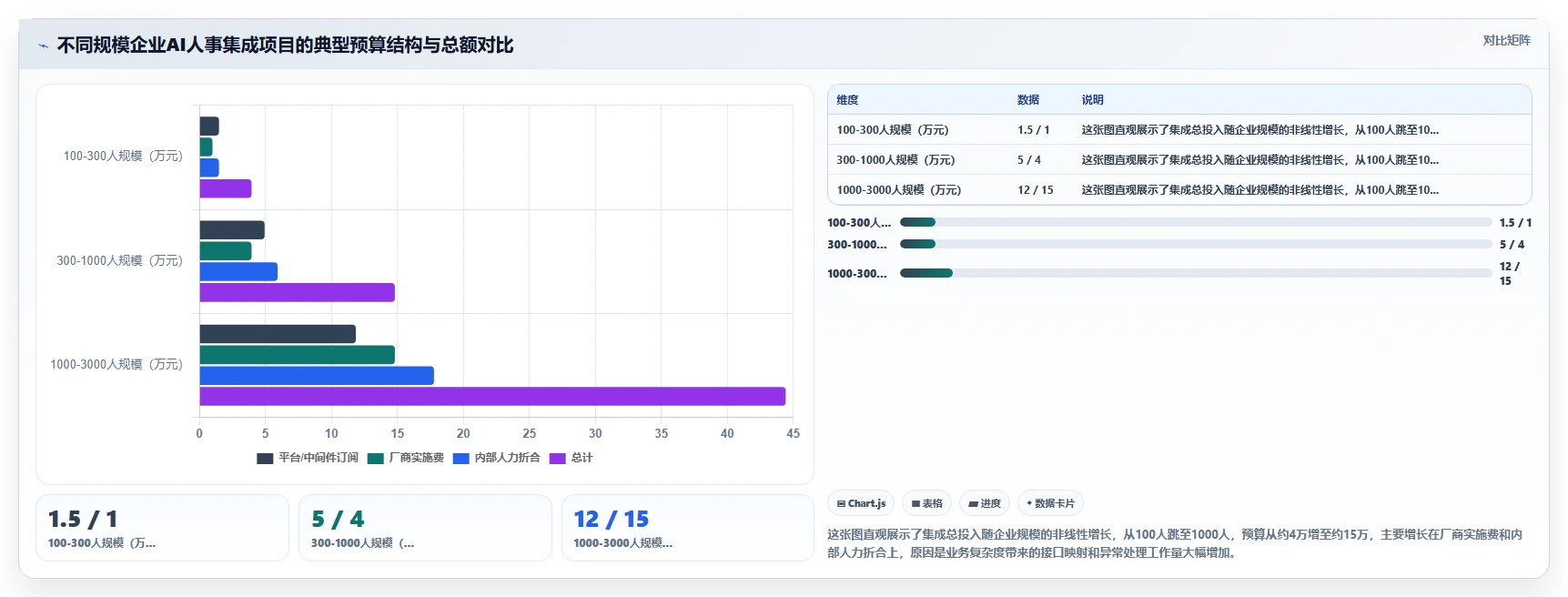Viewport: 1568px width, 597px height.
Task: Click the y-axis label 100-300人规模（万元）
Action: [123, 157]
